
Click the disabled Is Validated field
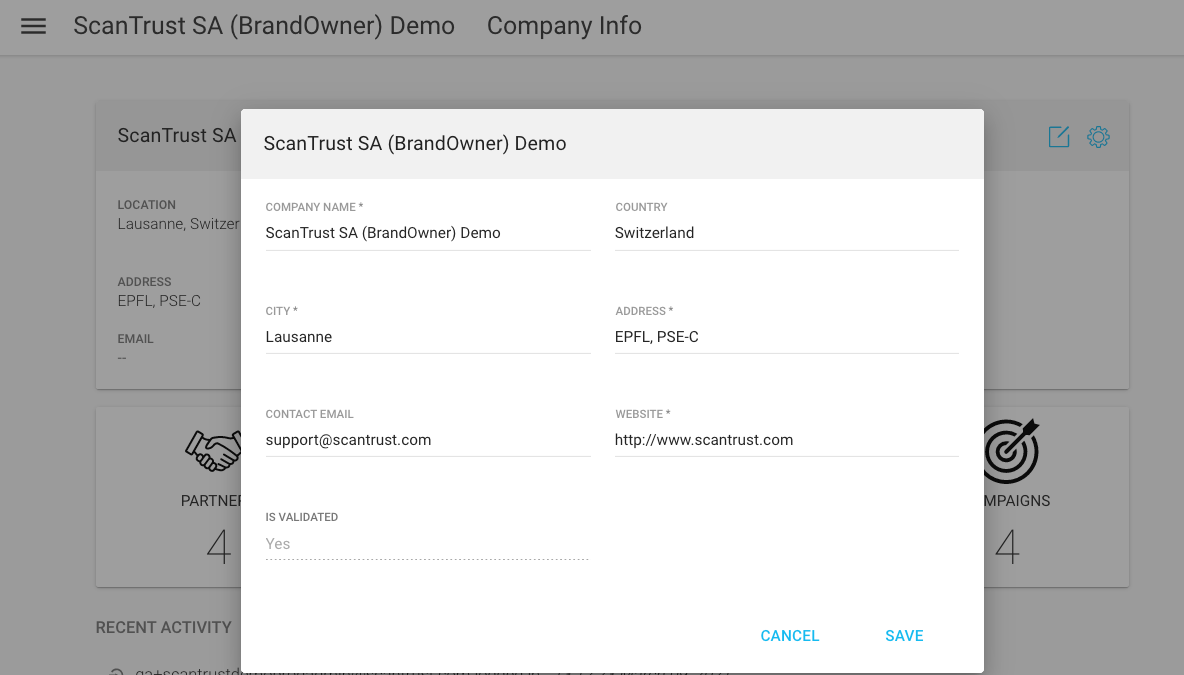427,544
